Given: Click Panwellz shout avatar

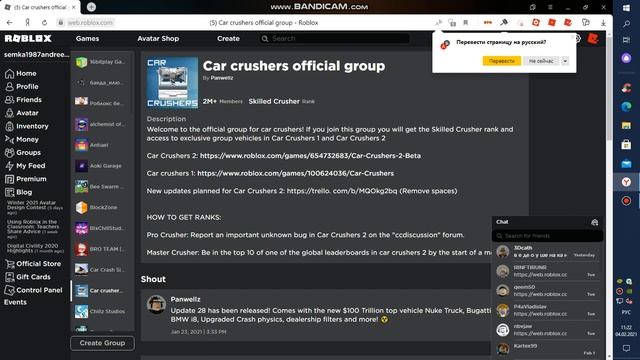Looking at the screenshot, I should 156,304.
